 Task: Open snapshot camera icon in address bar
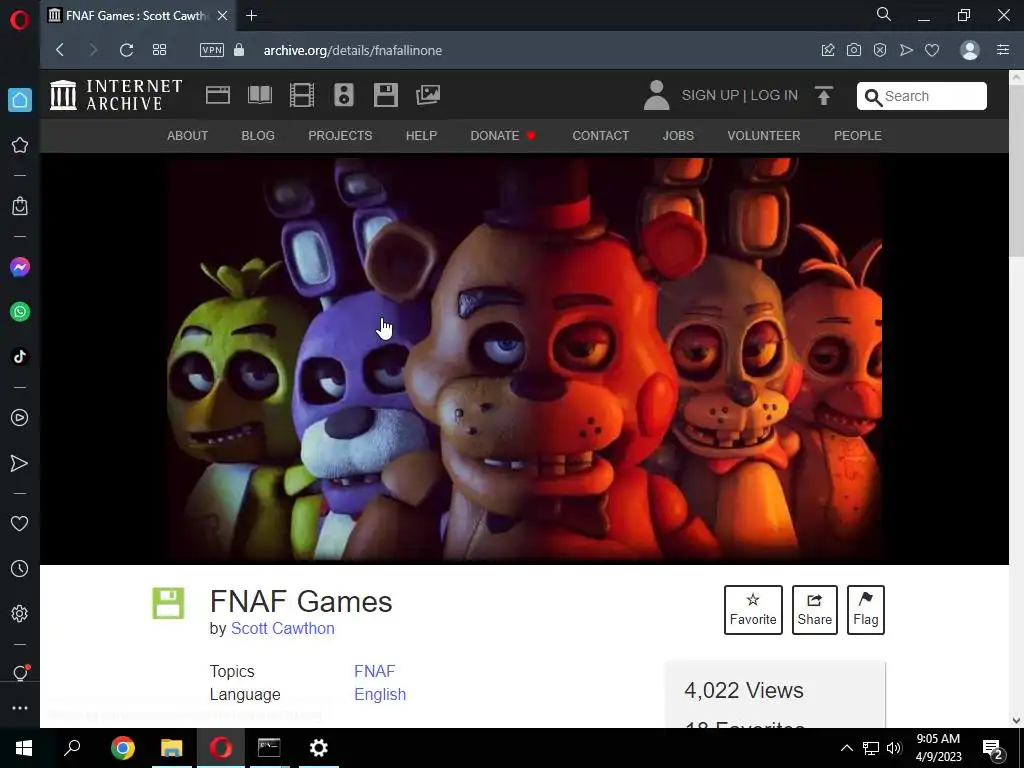tap(854, 50)
